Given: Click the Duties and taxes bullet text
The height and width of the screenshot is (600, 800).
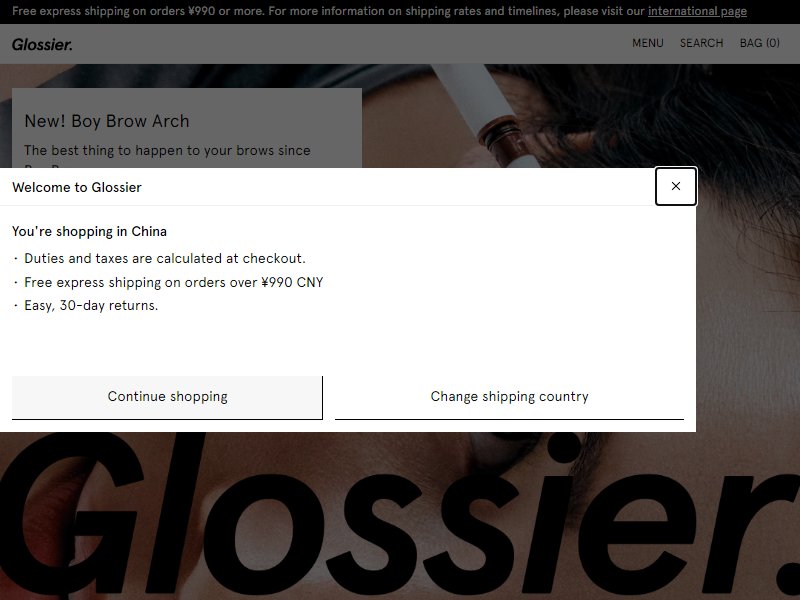Looking at the screenshot, I should click(x=165, y=259).
